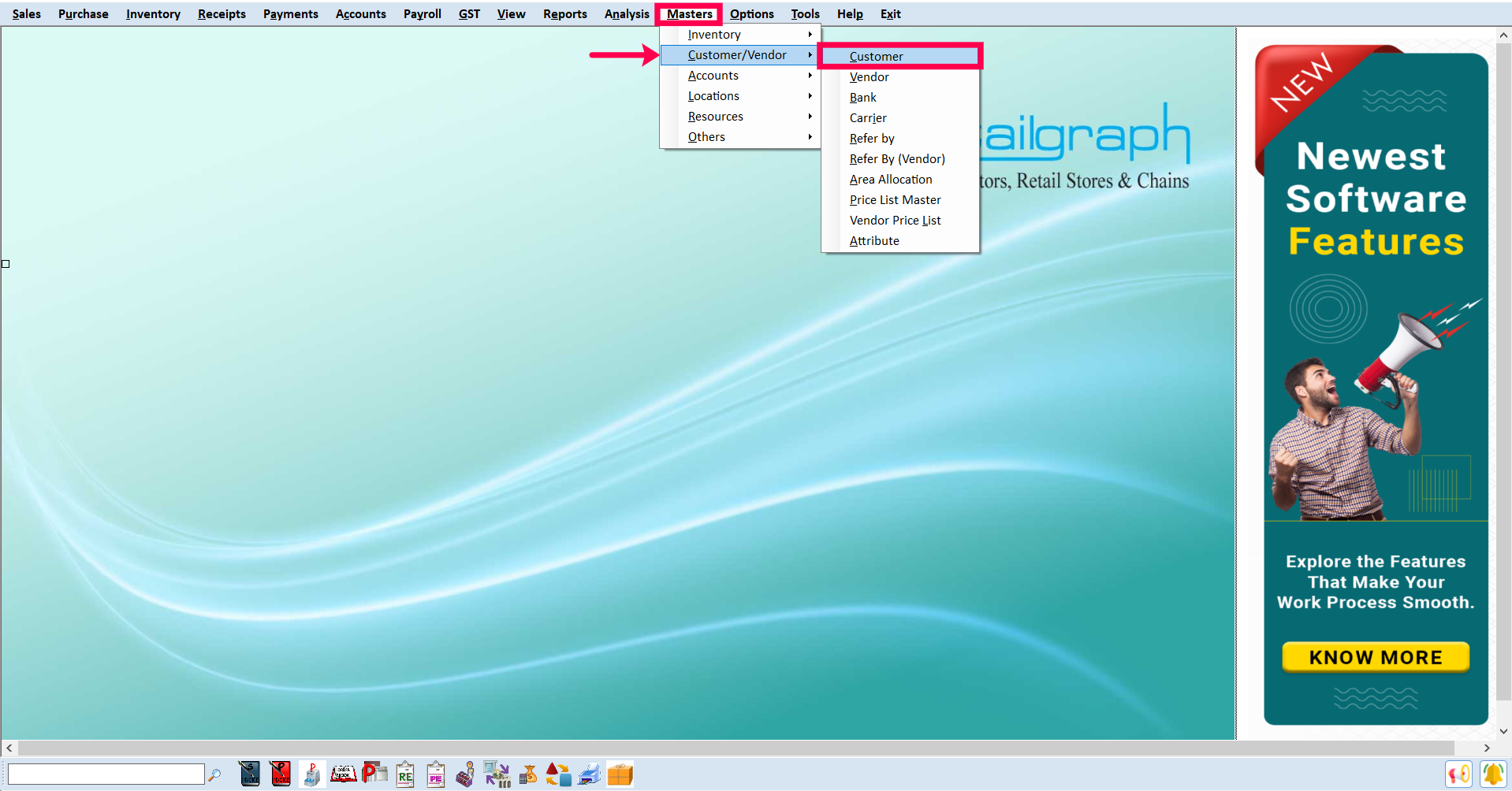Viewport: 1512px width, 791px height.
Task: Click the notification bell icon
Action: click(x=1493, y=774)
